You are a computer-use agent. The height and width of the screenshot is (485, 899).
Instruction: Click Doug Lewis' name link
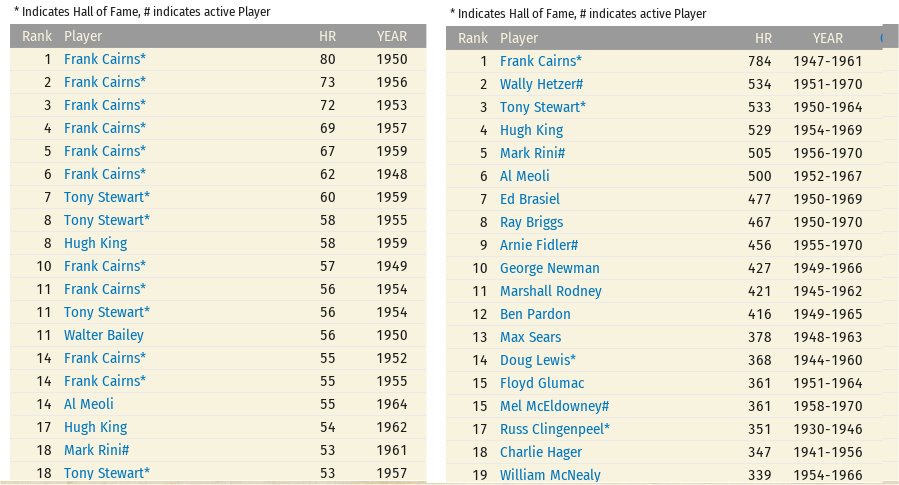537,360
